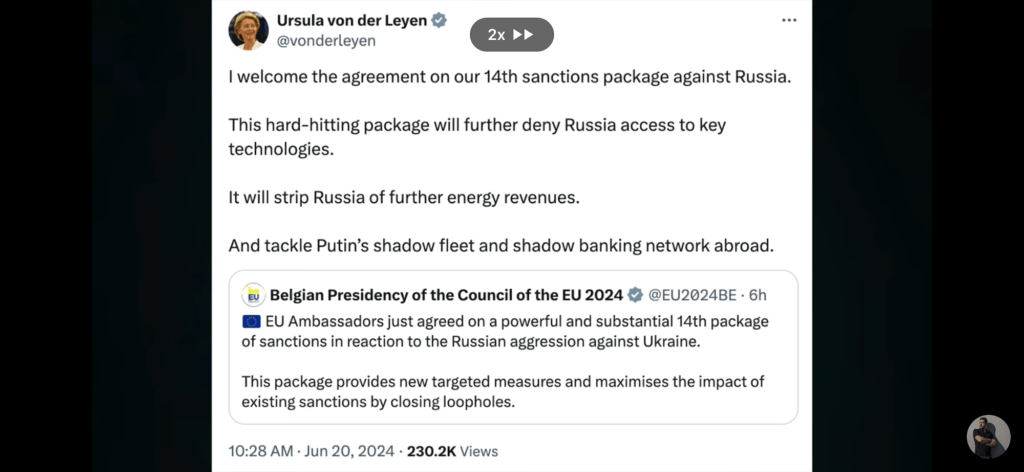1024x472 pixels.
Task: Click the verified badge beside Ursula von der Leyen
Action: (x=439, y=21)
